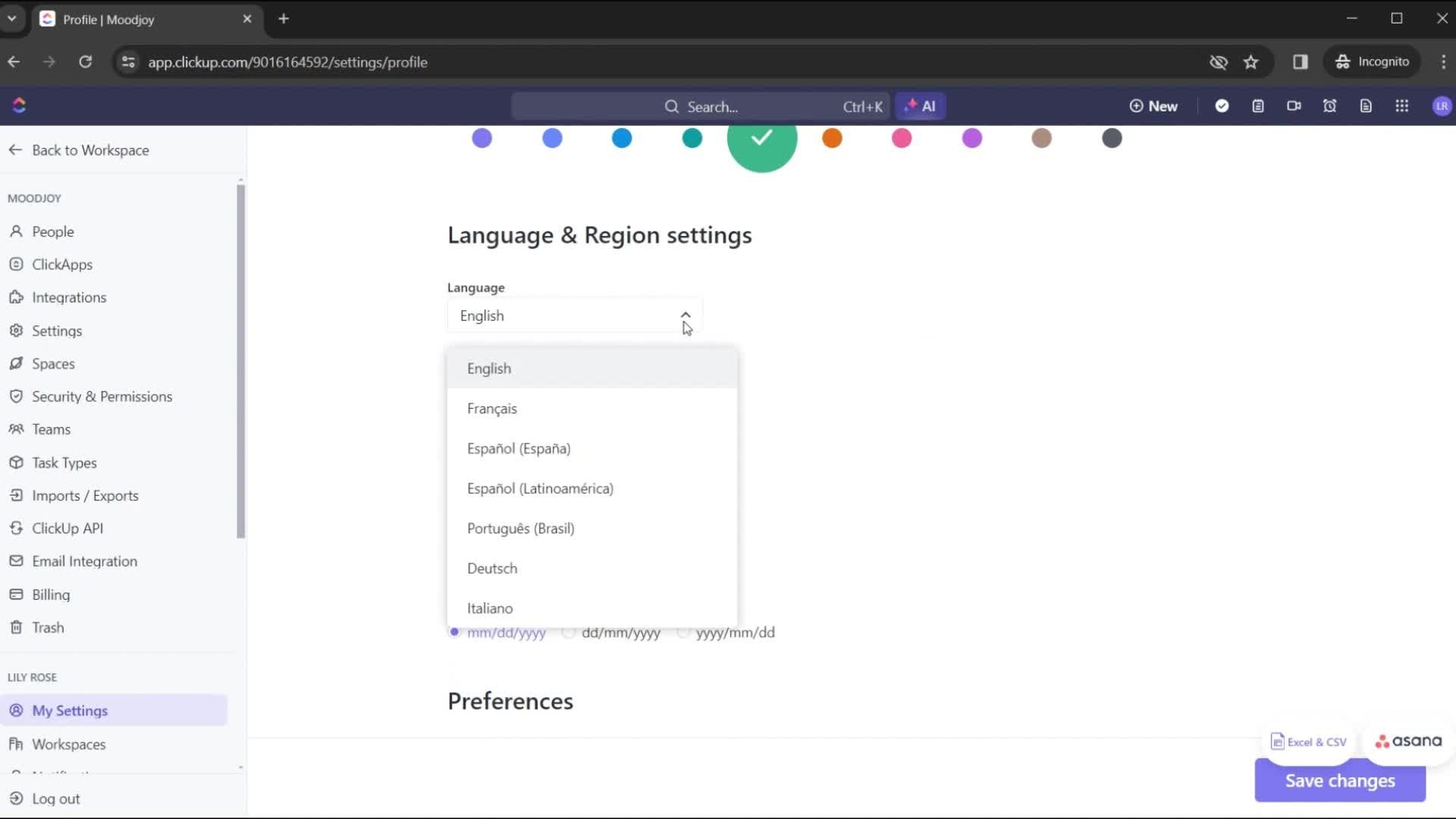Screen dimensions: 1456x819
Task: Navigate to Integrations settings
Action: click(69, 296)
